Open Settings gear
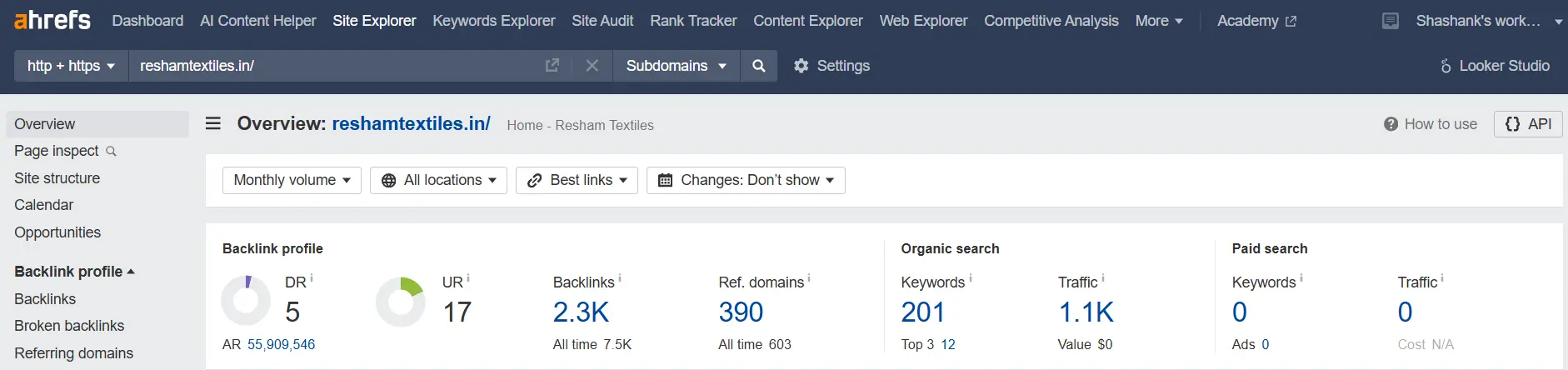Viewport: 1568px width, 370px height. [x=831, y=66]
